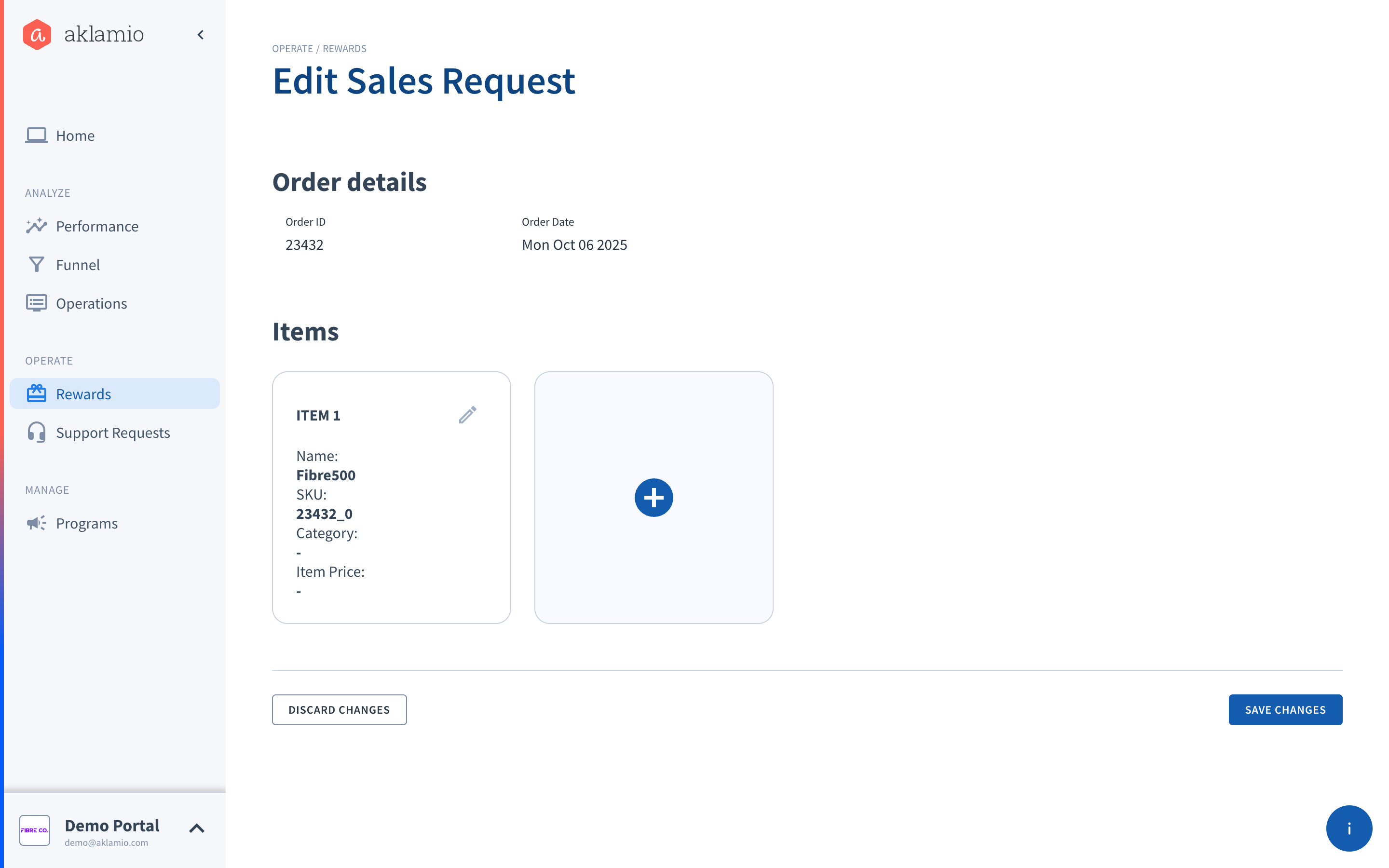Click the Rewards breadcrumb link
The height and width of the screenshot is (868, 1389).
(x=344, y=49)
